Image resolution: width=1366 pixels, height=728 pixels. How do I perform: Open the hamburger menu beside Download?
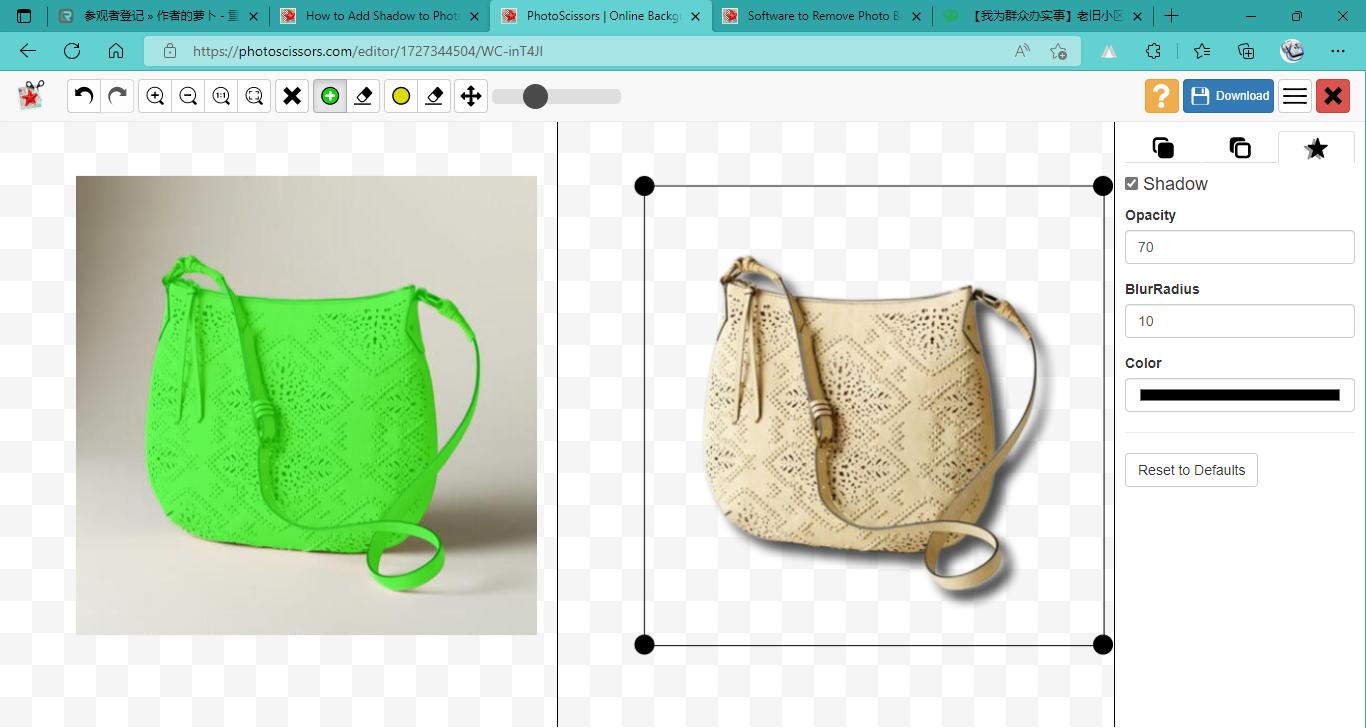(1295, 96)
